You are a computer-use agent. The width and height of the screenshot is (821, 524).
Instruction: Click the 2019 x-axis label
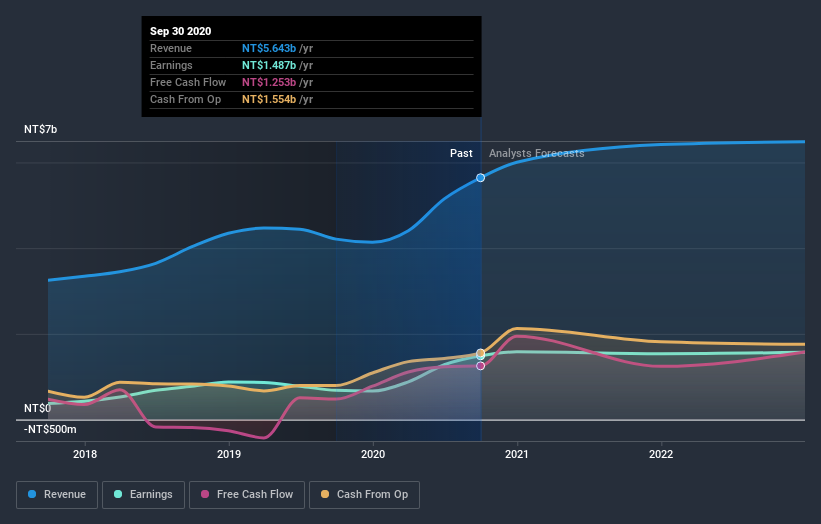pyautogui.click(x=229, y=454)
